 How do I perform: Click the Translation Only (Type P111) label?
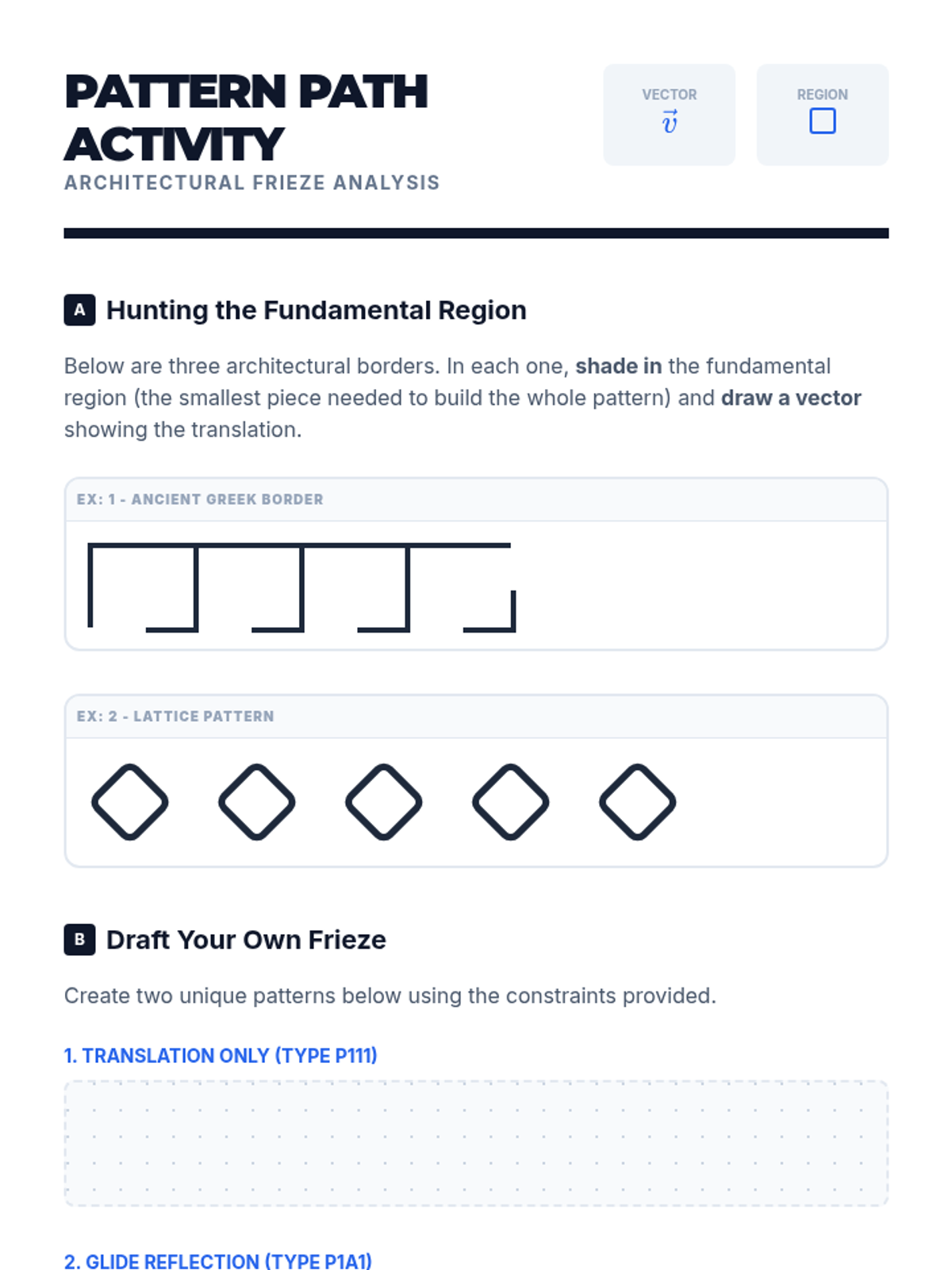[221, 1056]
